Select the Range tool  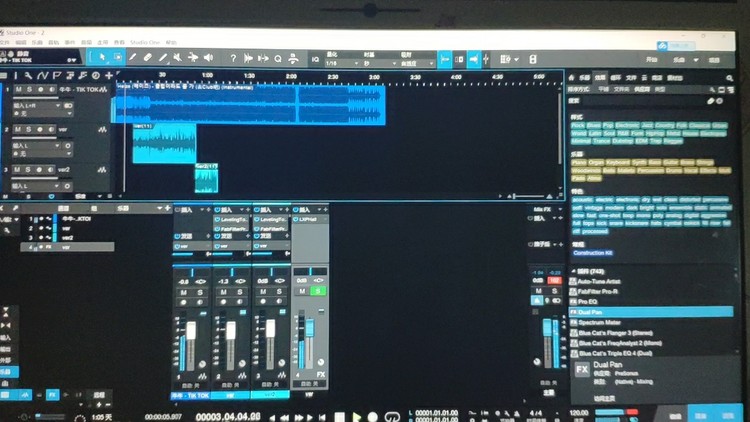[x=117, y=58]
